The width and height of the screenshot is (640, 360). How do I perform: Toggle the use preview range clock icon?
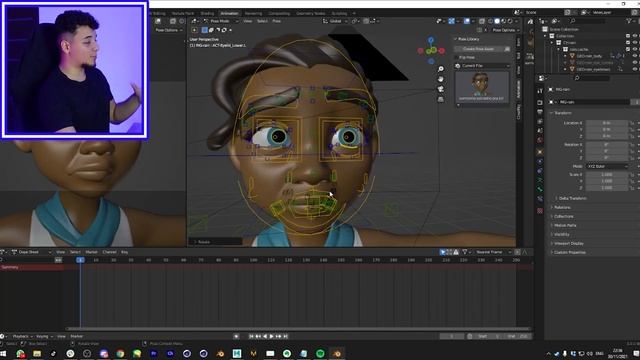[x=470, y=336]
